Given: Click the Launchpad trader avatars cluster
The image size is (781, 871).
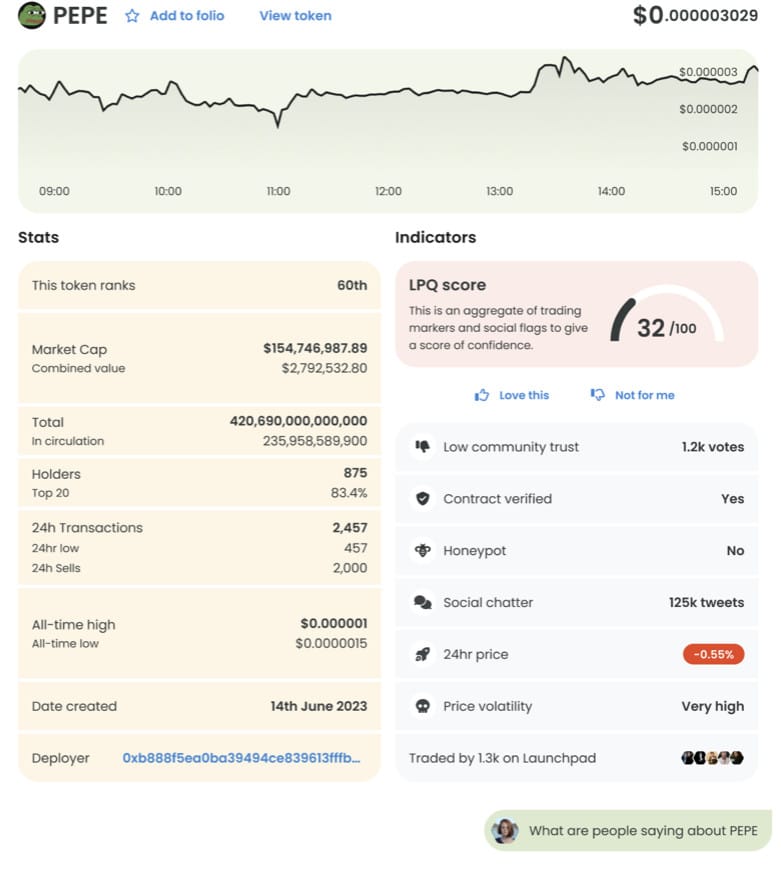Looking at the screenshot, I should [713, 758].
